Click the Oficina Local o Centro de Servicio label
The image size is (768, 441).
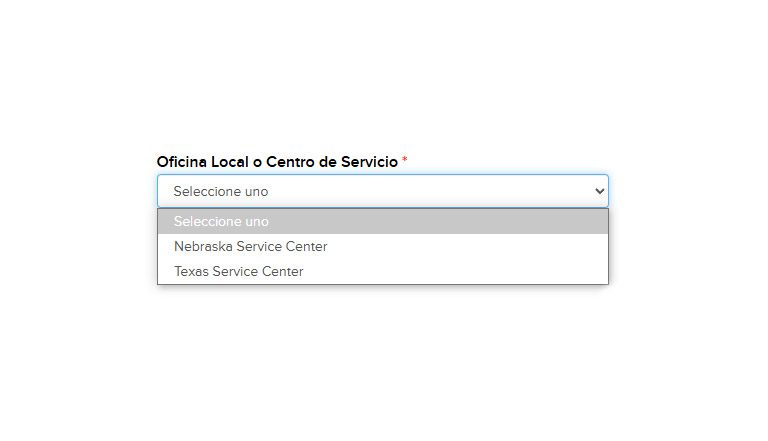(277, 162)
